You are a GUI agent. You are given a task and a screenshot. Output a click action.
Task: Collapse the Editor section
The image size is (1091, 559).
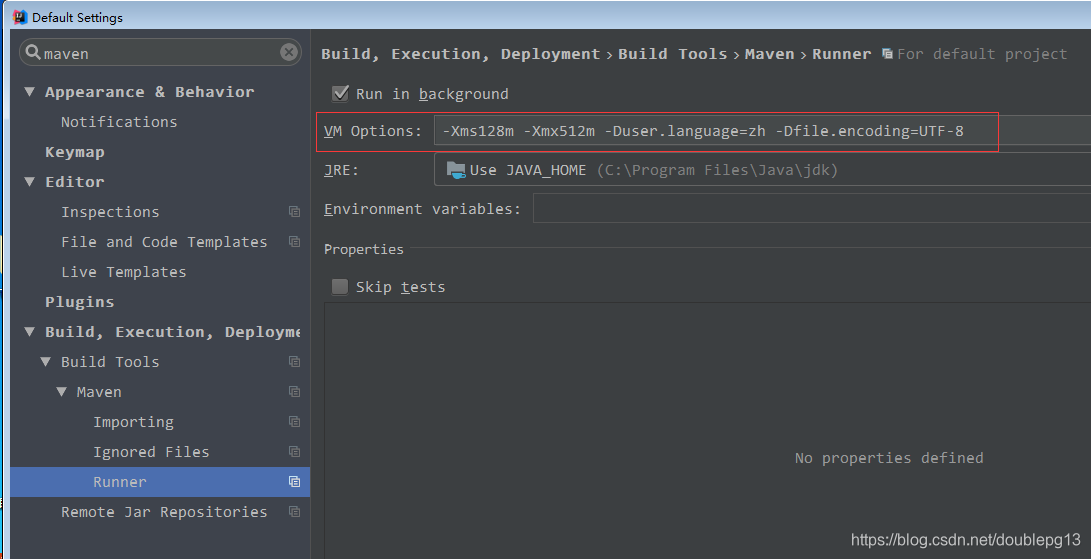[x=29, y=181]
